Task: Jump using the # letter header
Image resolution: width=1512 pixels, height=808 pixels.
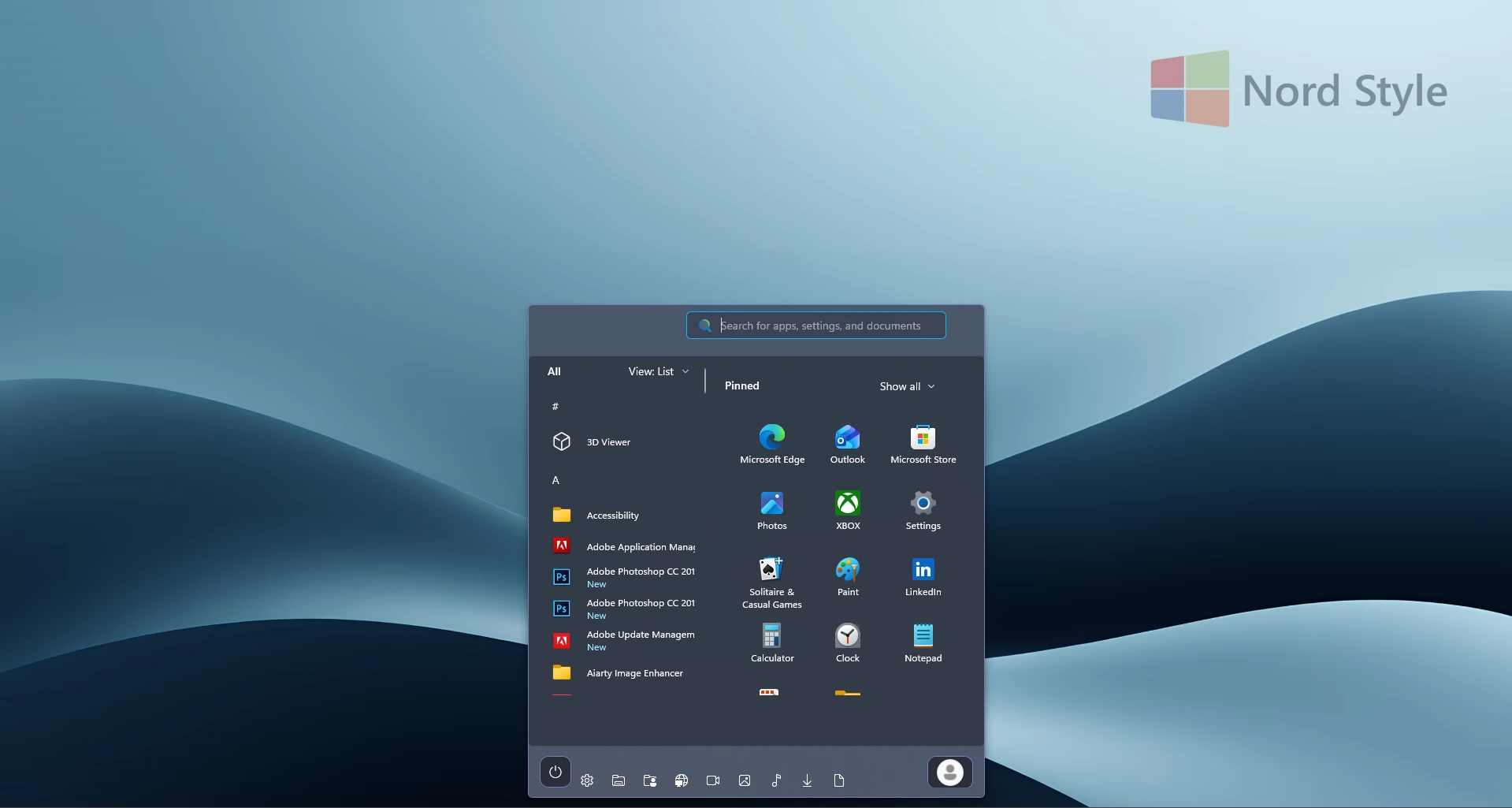Action: [555, 406]
